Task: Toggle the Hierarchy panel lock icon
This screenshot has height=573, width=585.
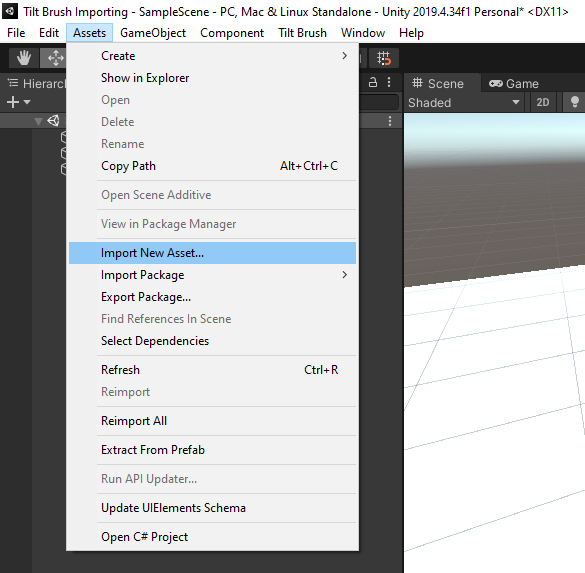Action: [x=373, y=82]
